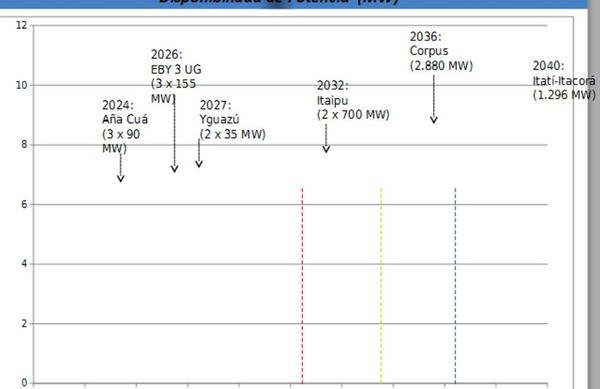Click the arrow under the Corpus annotation
Screen dimensions: 600x389
(x=434, y=99)
